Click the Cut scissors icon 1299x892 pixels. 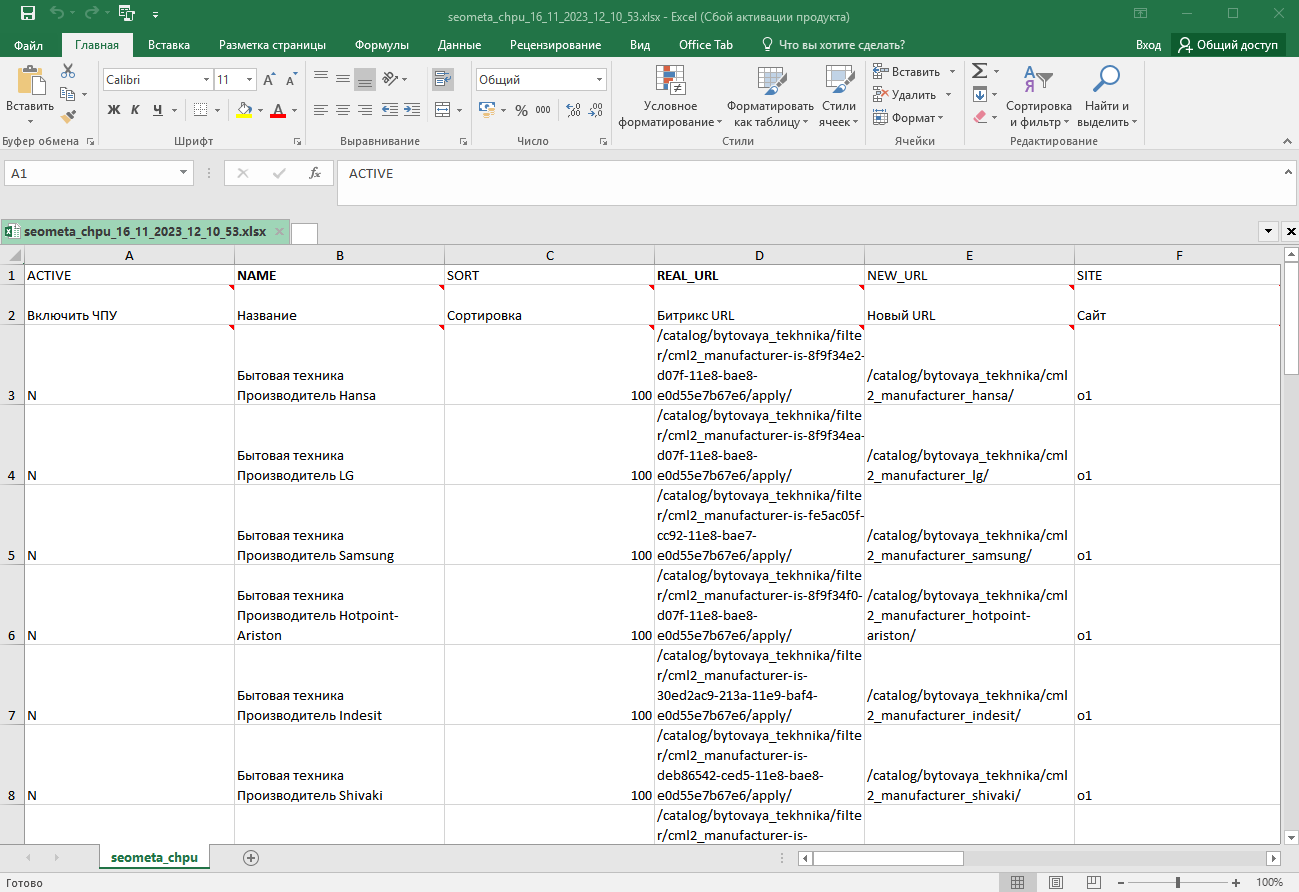pyautogui.click(x=68, y=71)
